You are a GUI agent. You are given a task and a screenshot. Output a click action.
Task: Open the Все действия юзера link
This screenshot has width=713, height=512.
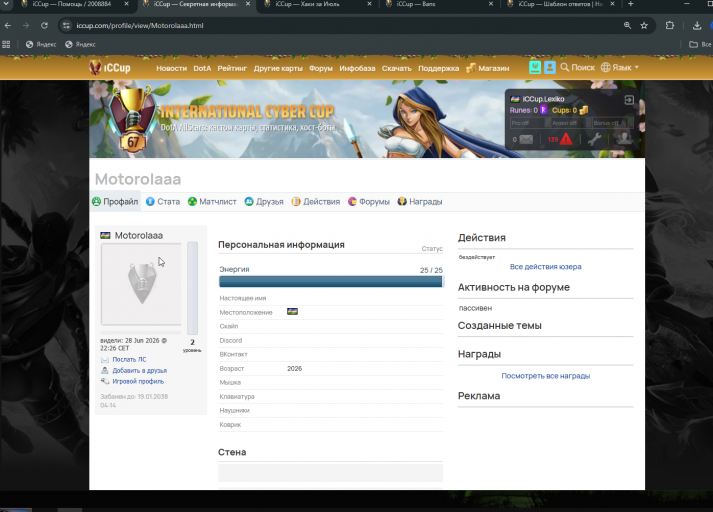[545, 266]
